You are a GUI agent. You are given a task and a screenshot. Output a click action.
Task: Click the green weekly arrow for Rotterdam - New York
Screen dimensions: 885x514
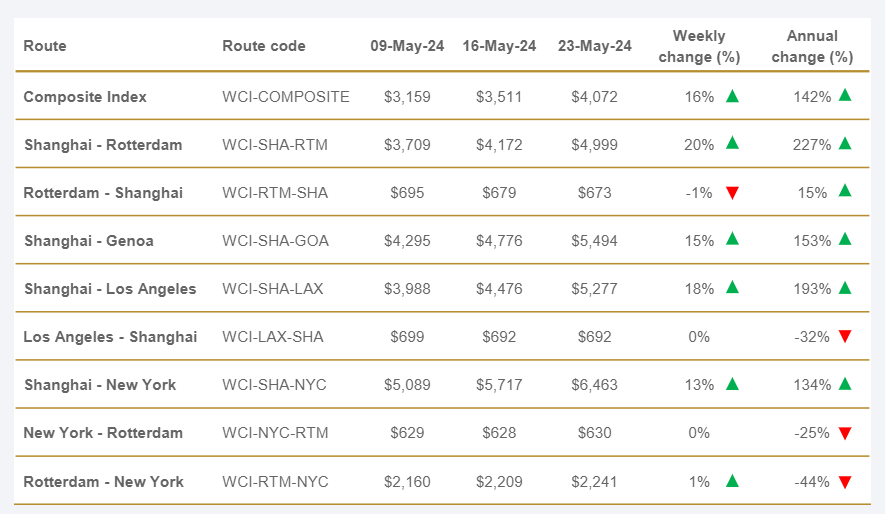tap(732, 481)
